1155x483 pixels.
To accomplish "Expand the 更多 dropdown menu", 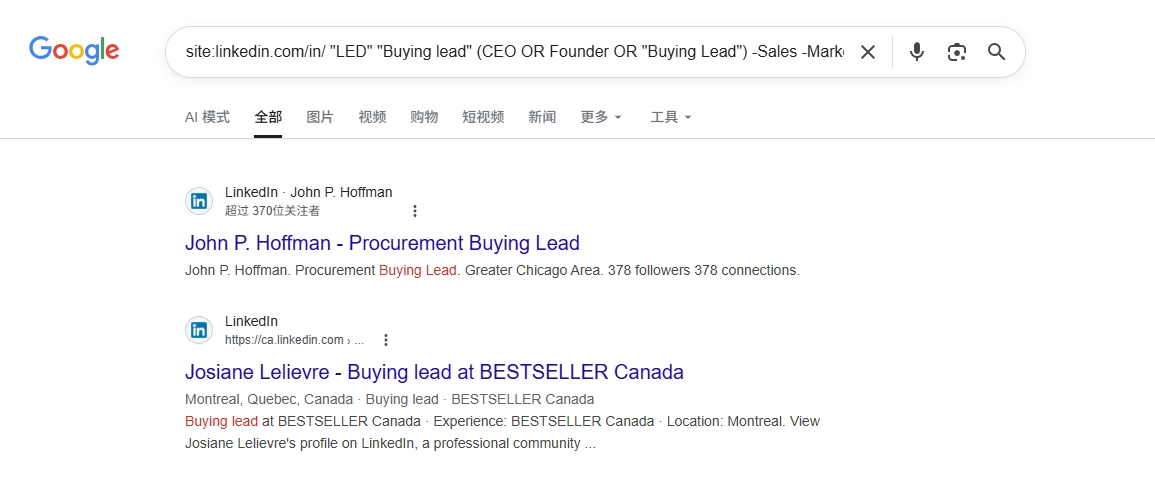I will (601, 117).
